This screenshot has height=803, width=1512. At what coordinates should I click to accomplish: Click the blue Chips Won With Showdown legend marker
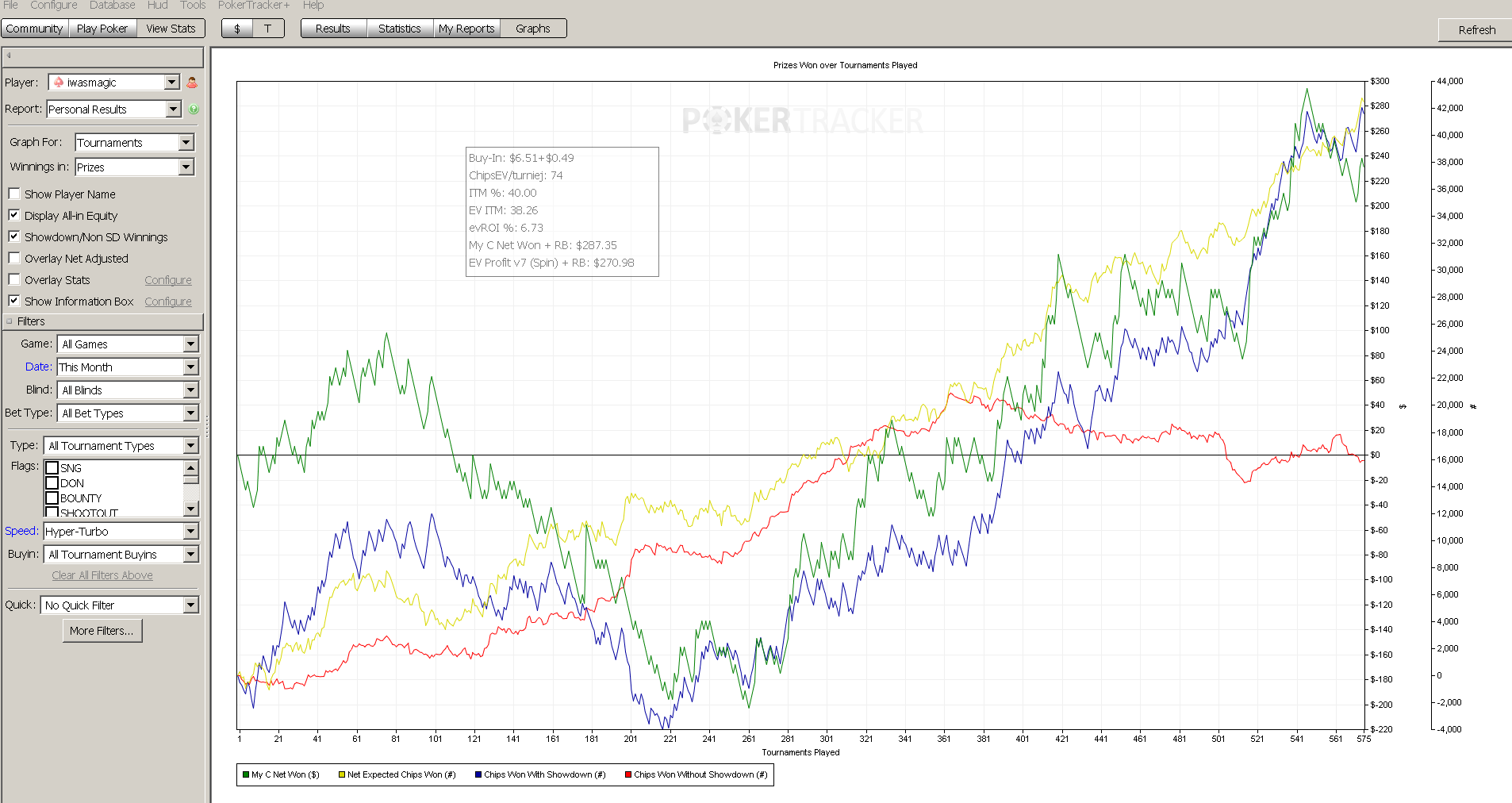point(478,774)
